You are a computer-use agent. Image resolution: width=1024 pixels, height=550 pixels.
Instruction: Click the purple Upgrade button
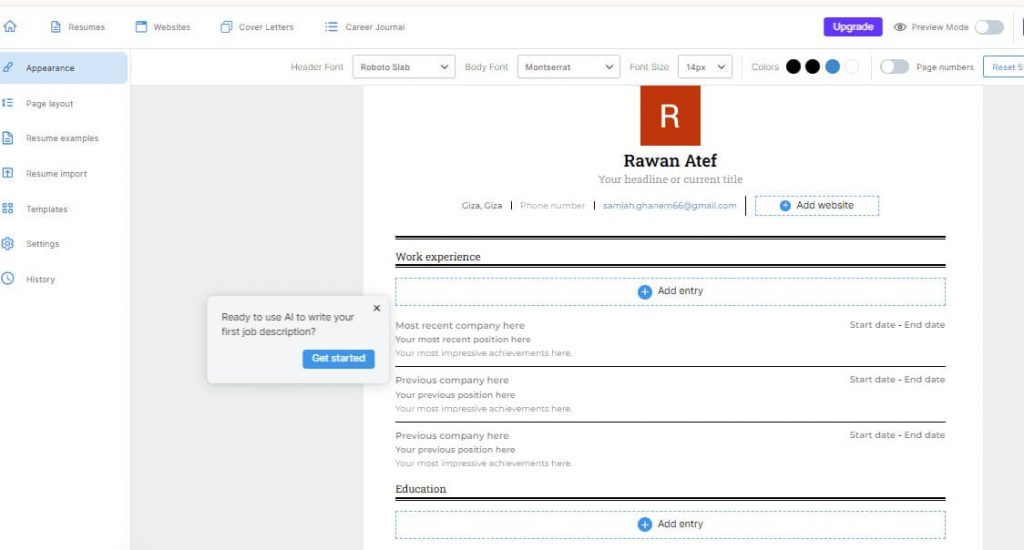click(852, 27)
